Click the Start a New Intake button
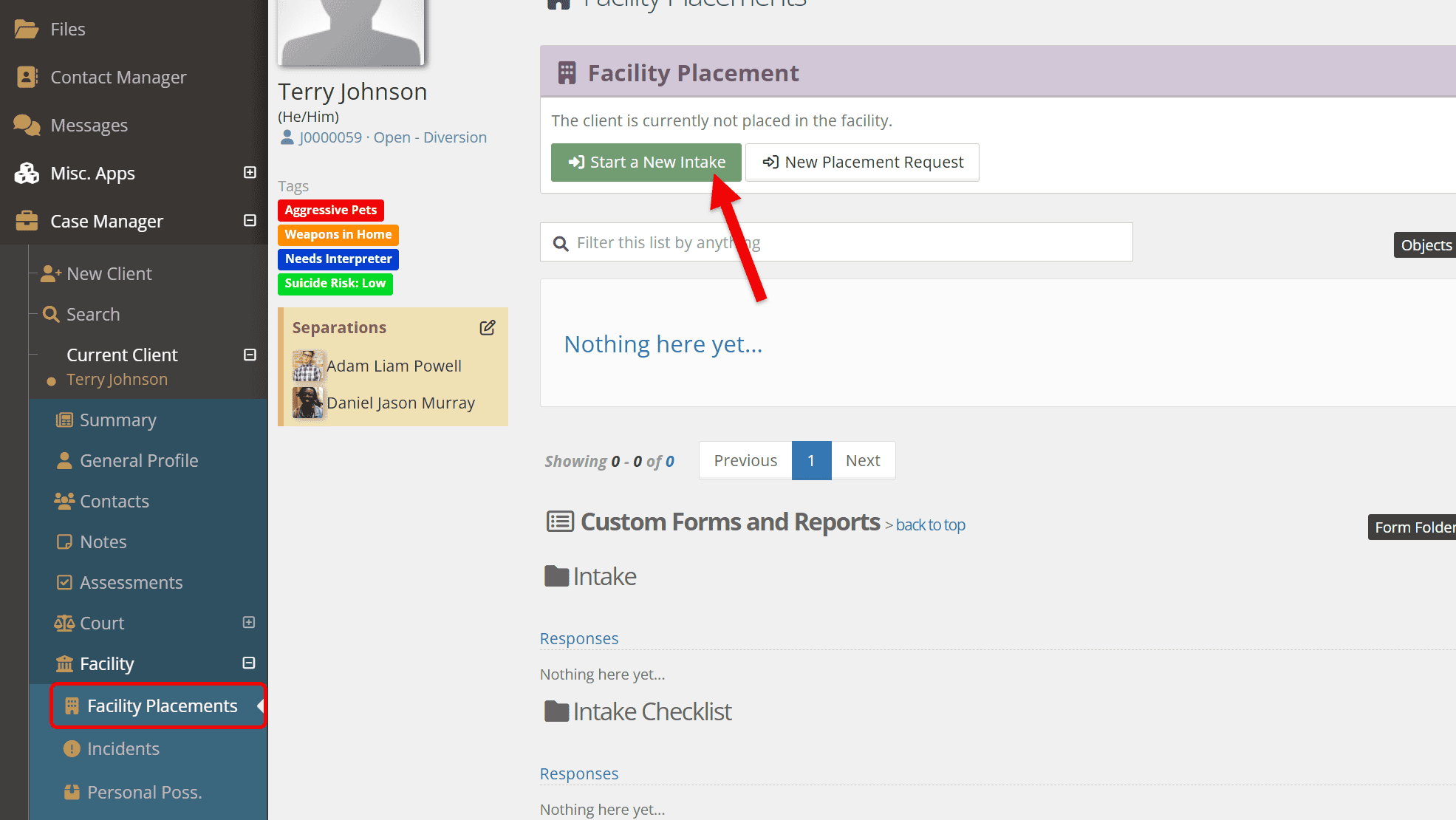The height and width of the screenshot is (820, 1456). [646, 162]
